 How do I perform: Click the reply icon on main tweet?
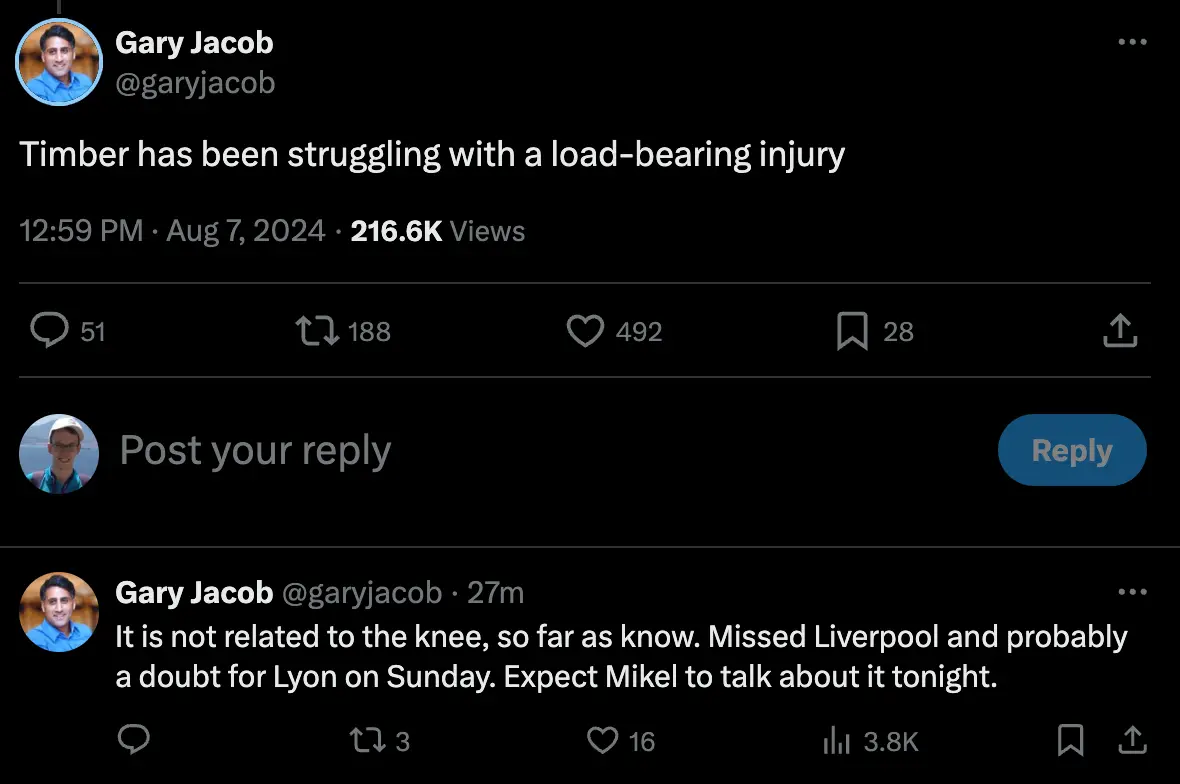click(49, 331)
